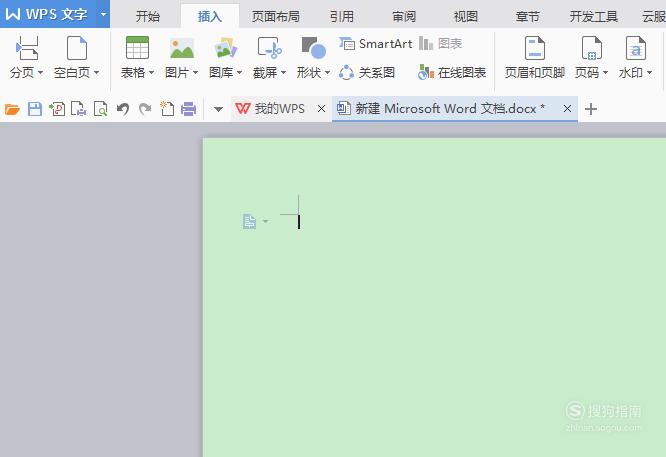Click the screenshot (截屏) icon
The height and width of the screenshot is (457, 666).
click(x=270, y=48)
